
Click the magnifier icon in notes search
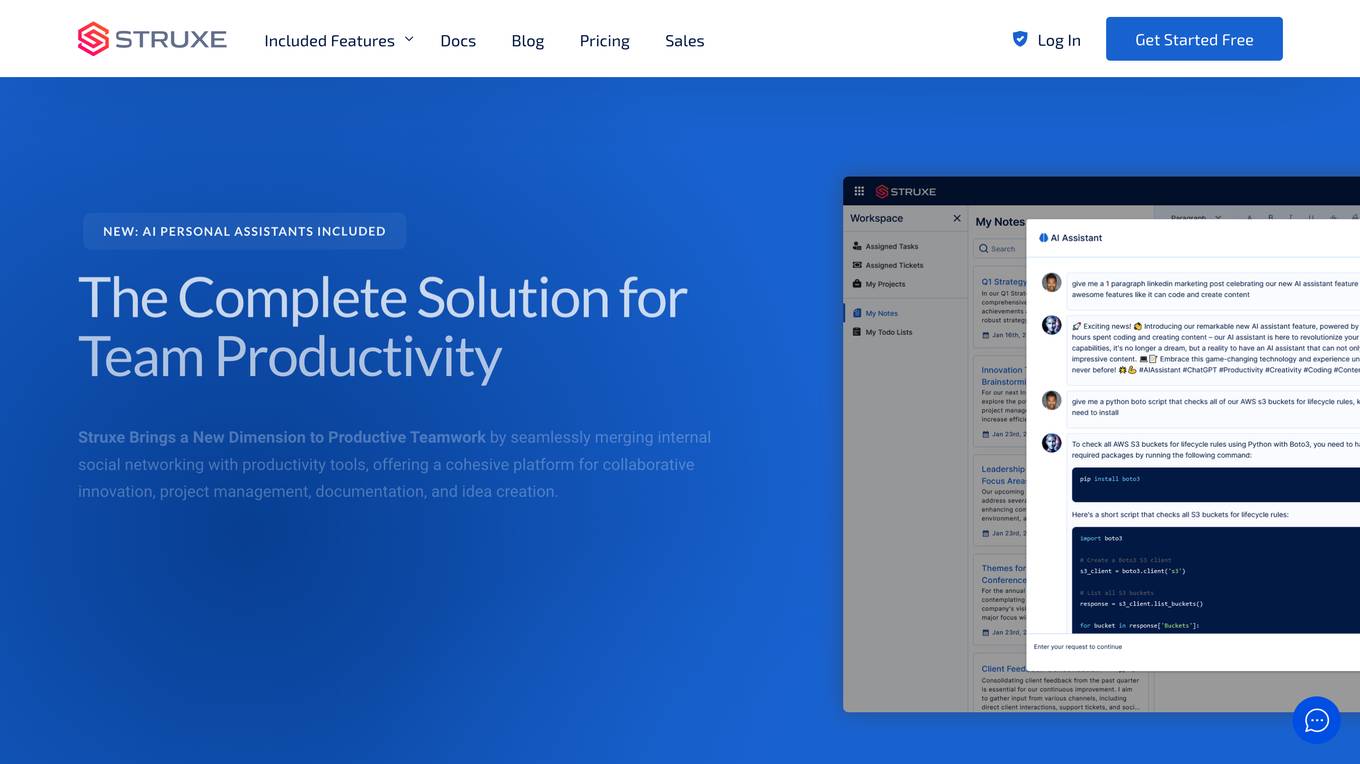tap(984, 249)
